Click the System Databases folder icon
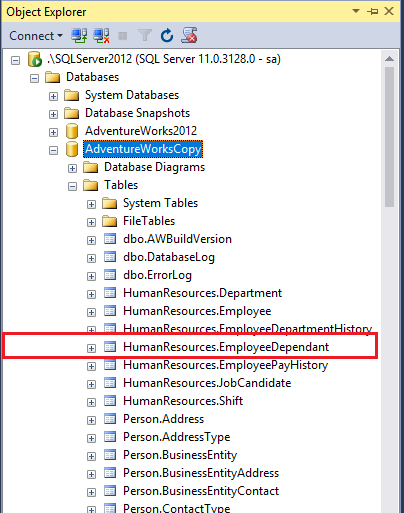Viewport: 404px width, 513px height. coord(72,95)
